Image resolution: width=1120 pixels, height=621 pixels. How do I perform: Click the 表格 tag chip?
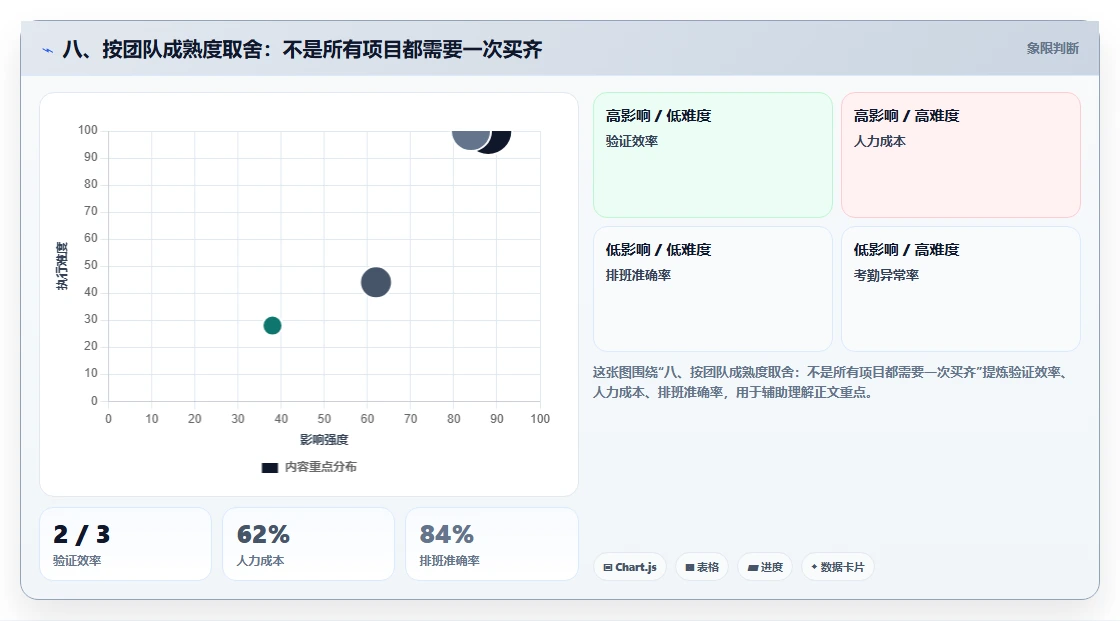pyautogui.click(x=701, y=567)
